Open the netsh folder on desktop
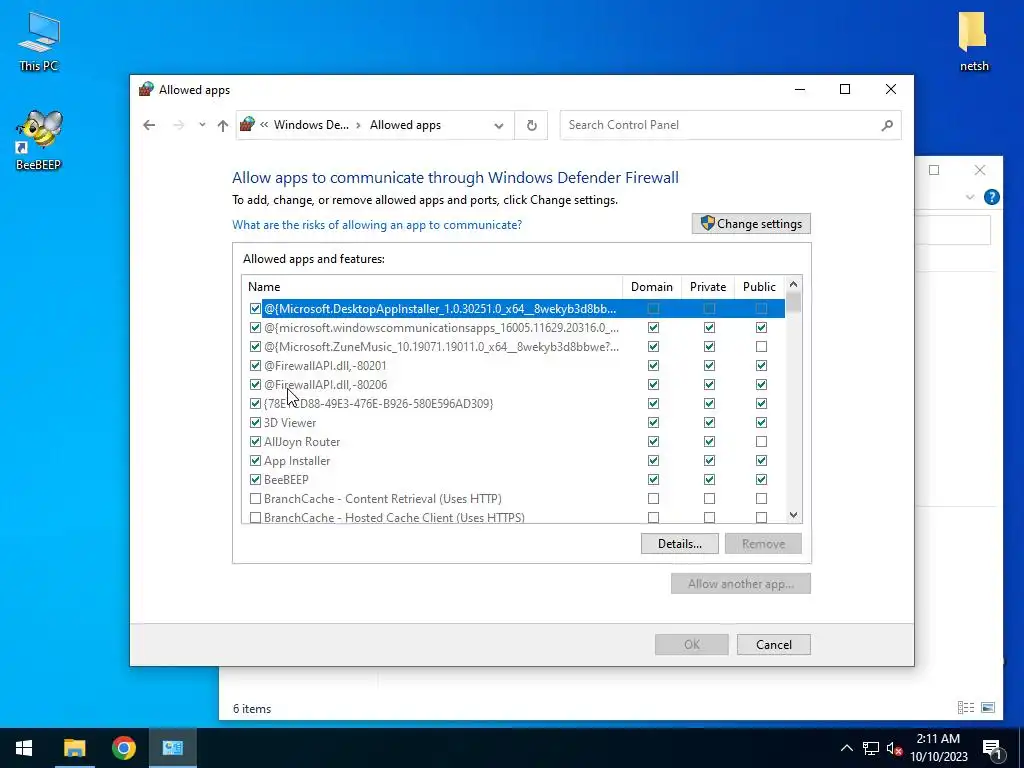Screen dimensions: 1024x768 click(974, 42)
